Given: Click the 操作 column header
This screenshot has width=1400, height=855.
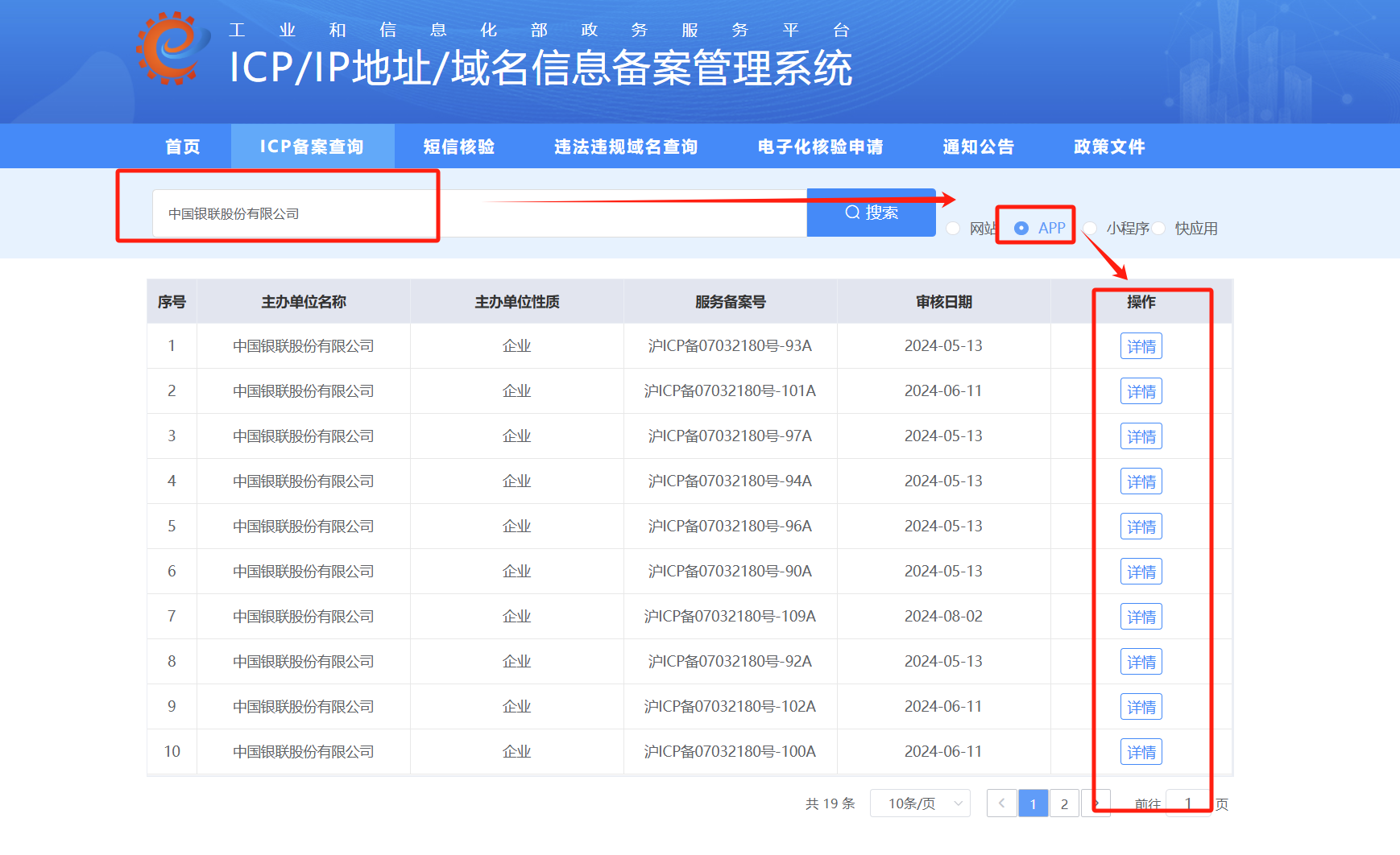Looking at the screenshot, I should tap(1141, 302).
